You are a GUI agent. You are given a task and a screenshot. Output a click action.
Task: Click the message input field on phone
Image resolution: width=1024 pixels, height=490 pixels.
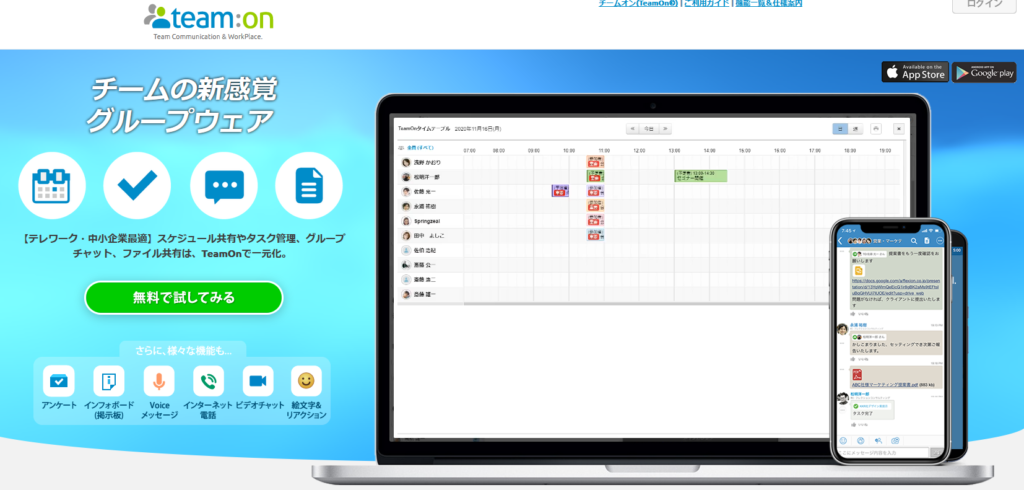click(883, 453)
